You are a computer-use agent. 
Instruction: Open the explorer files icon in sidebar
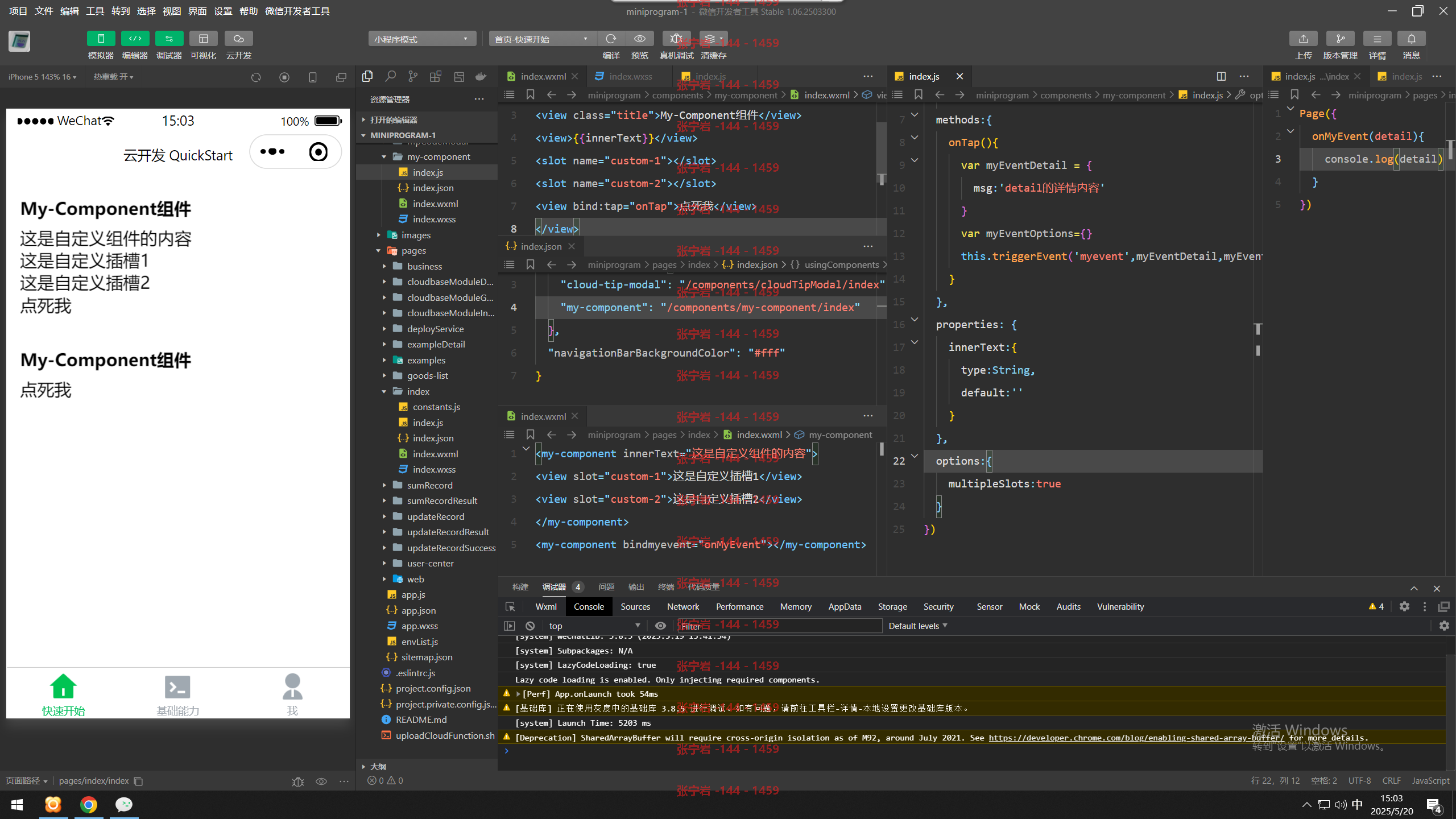[367, 76]
